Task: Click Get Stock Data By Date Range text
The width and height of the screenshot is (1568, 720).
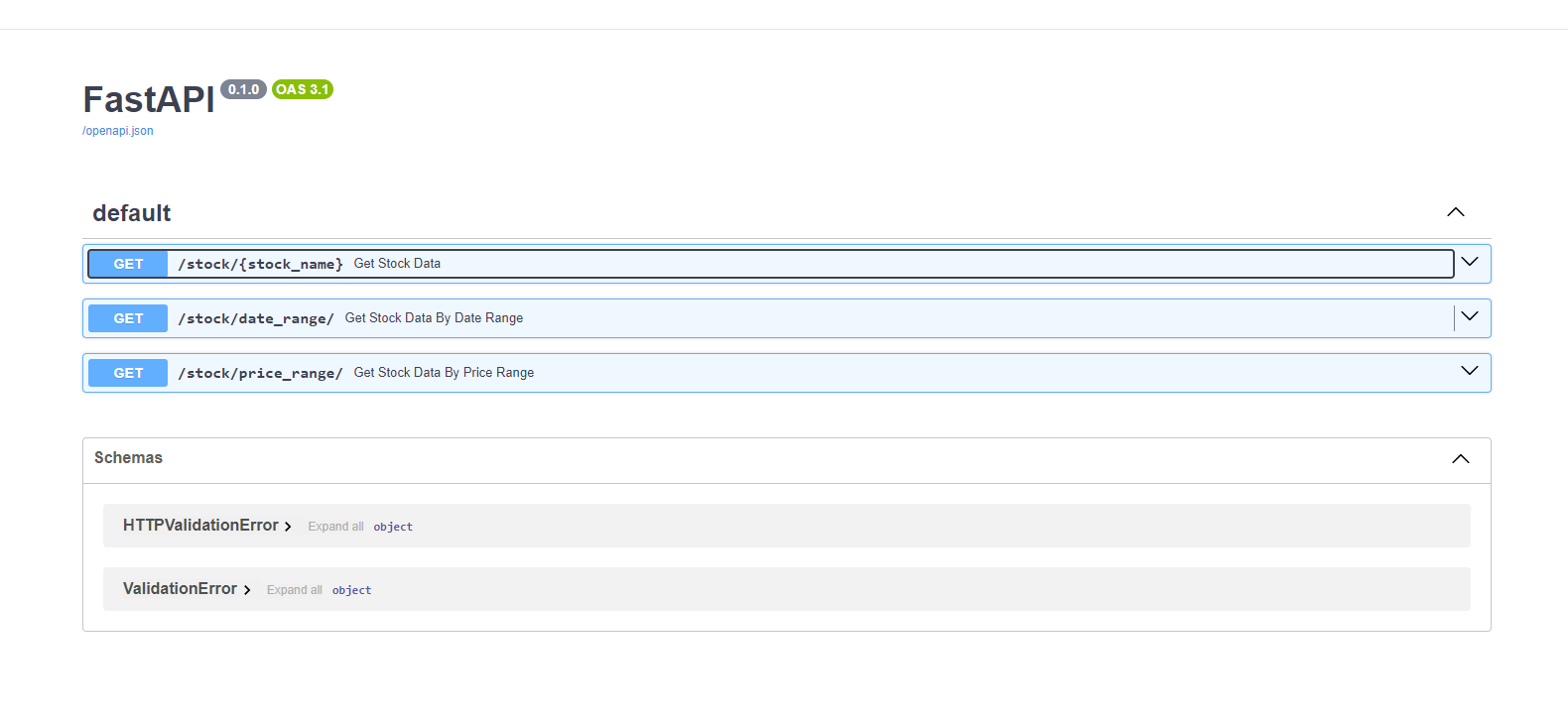Action: pyautogui.click(x=434, y=318)
